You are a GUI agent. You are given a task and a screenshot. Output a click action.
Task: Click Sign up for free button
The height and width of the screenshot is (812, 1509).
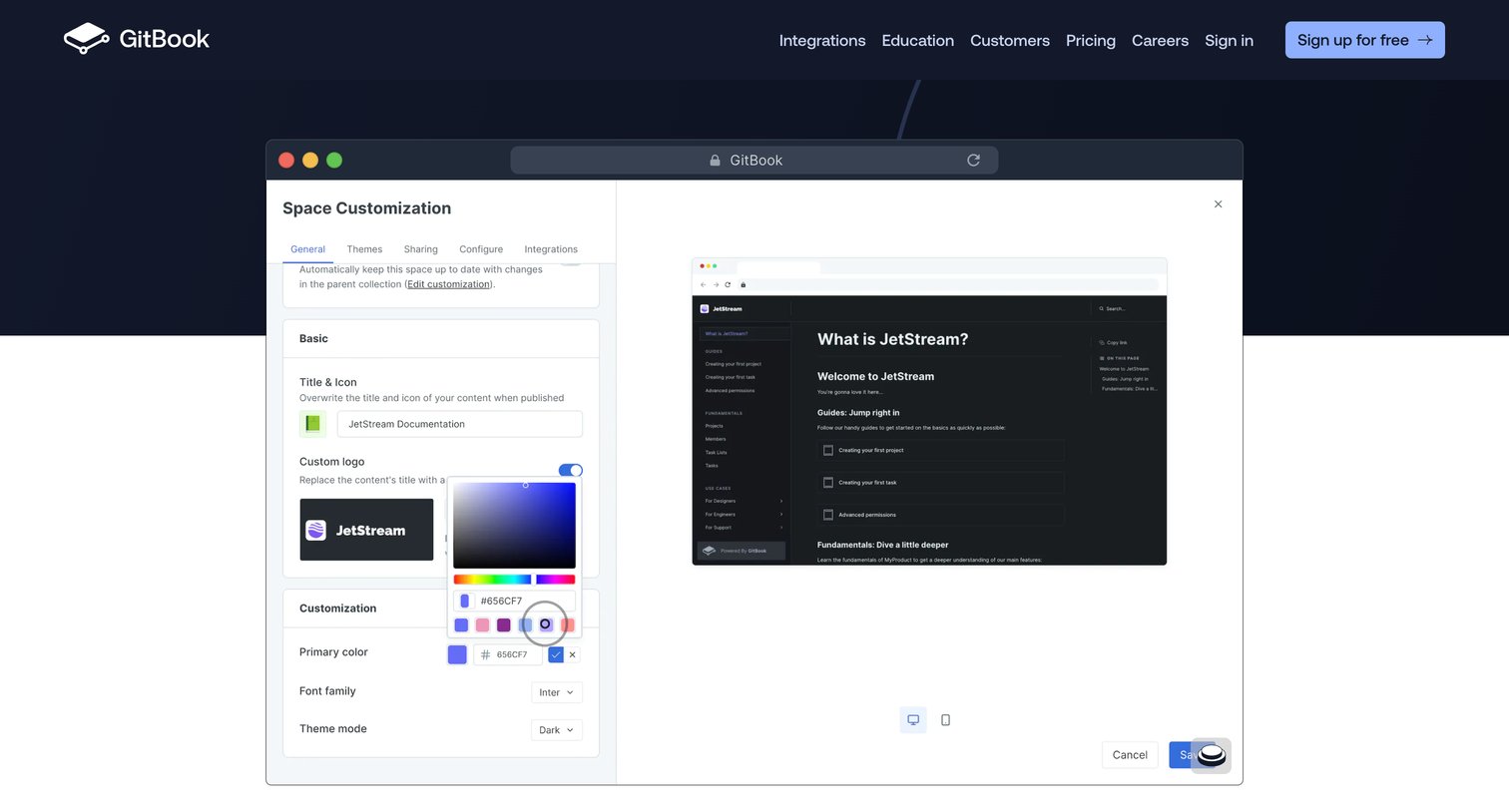pos(1364,40)
